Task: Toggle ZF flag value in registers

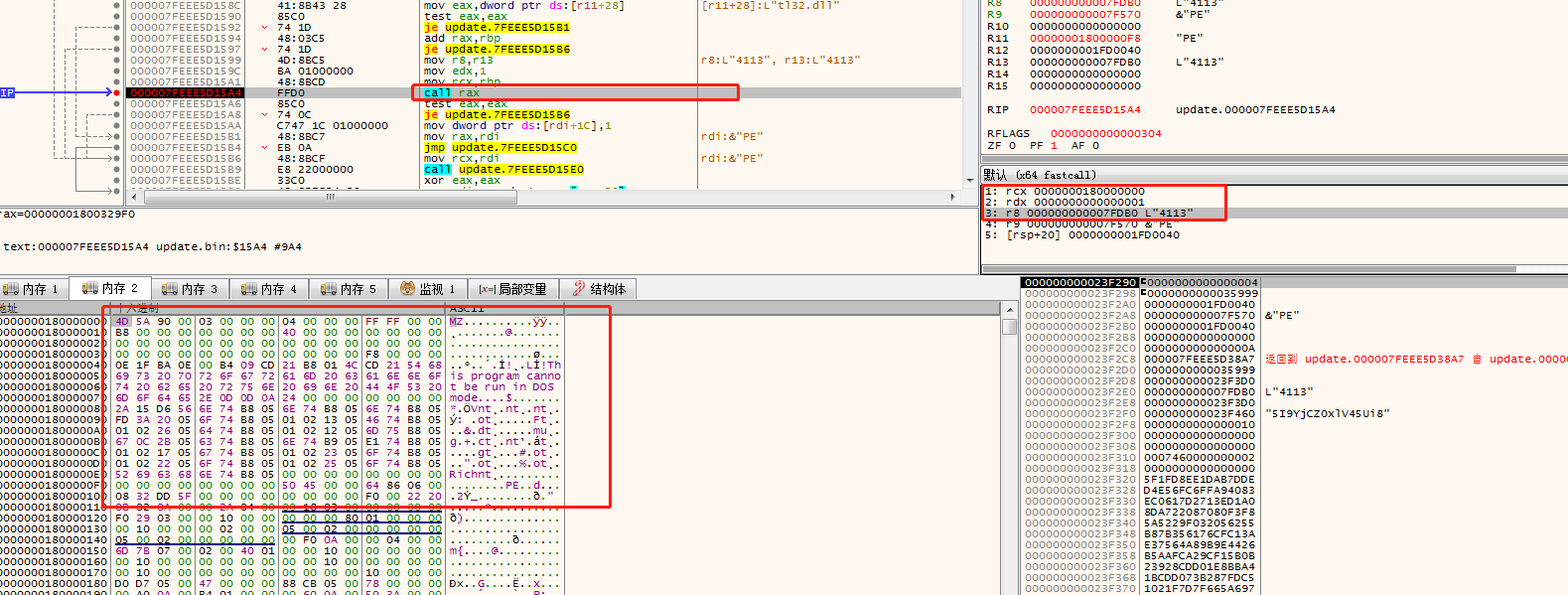Action: click(1012, 145)
